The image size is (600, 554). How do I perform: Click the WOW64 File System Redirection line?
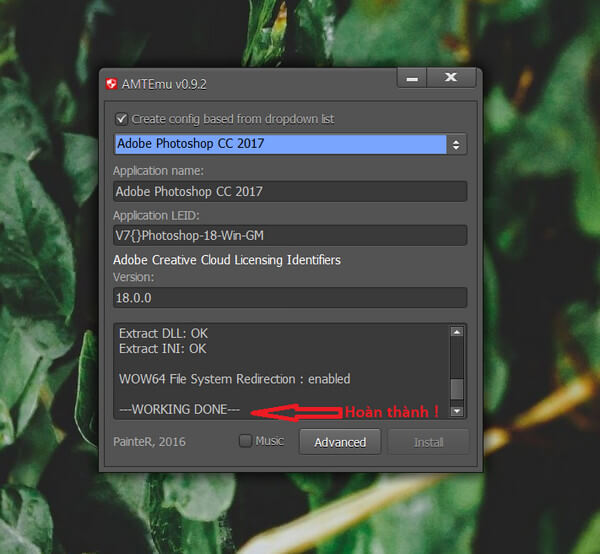pyautogui.click(x=235, y=379)
